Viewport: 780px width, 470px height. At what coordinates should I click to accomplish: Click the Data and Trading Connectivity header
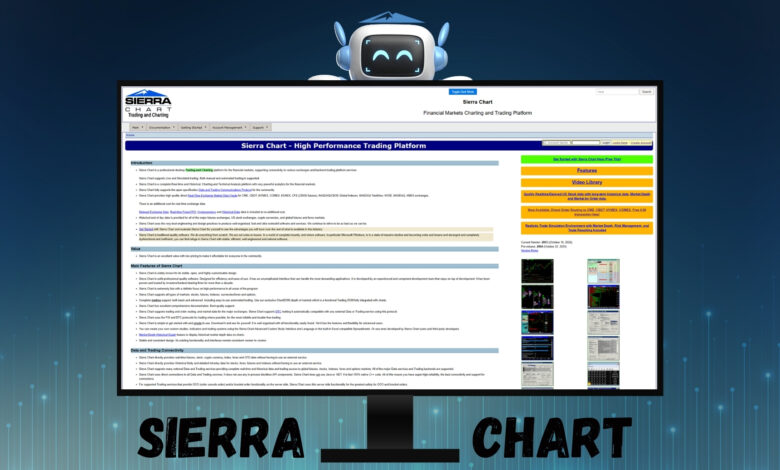tap(314, 351)
